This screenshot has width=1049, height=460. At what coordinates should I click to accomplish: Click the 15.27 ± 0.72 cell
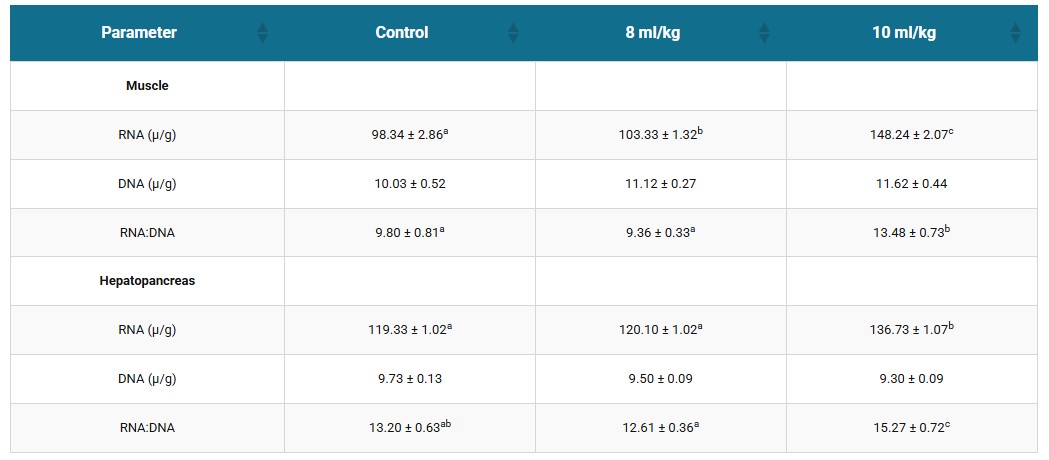pos(913,427)
